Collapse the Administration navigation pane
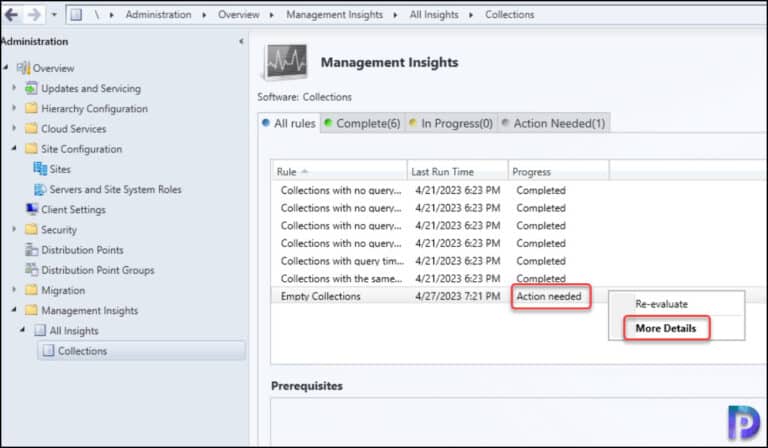 pyautogui.click(x=241, y=42)
